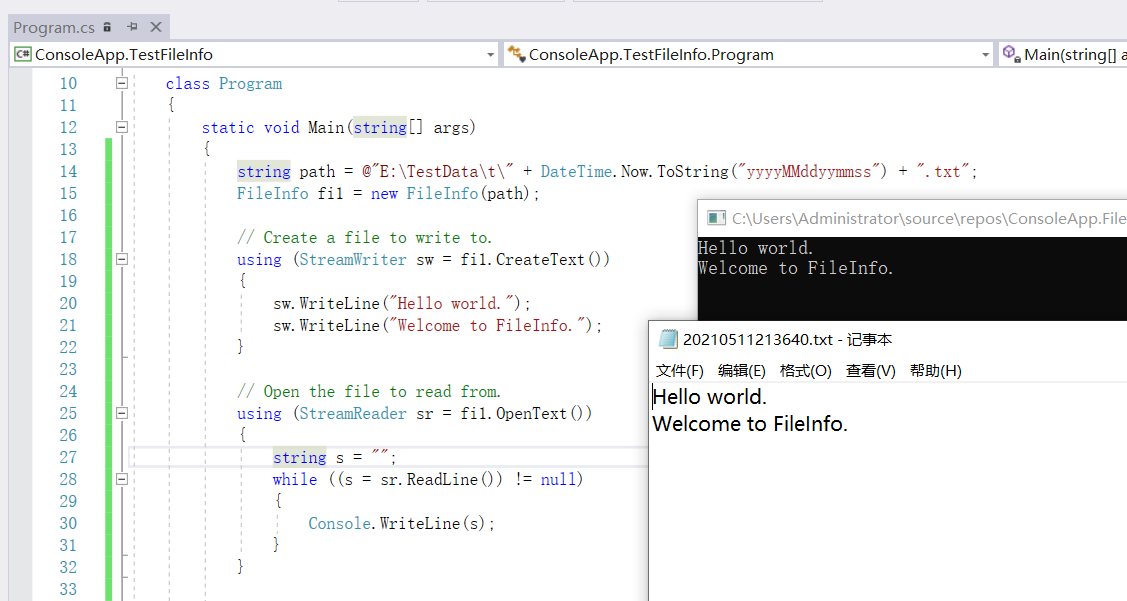The image size is (1127, 601).
Task: Click the lock icon on Program.cs tab
Action: coord(106,27)
